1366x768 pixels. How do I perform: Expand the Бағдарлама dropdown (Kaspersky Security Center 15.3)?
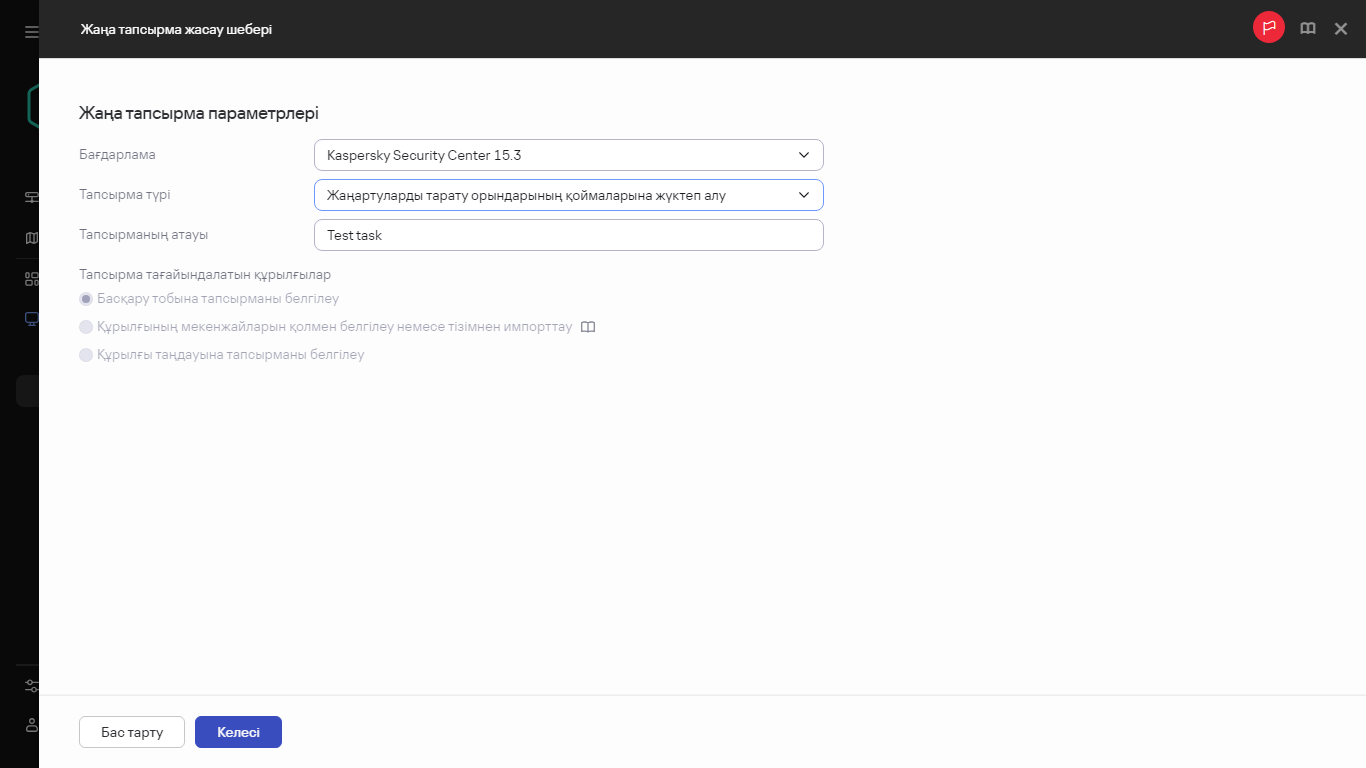click(x=568, y=155)
